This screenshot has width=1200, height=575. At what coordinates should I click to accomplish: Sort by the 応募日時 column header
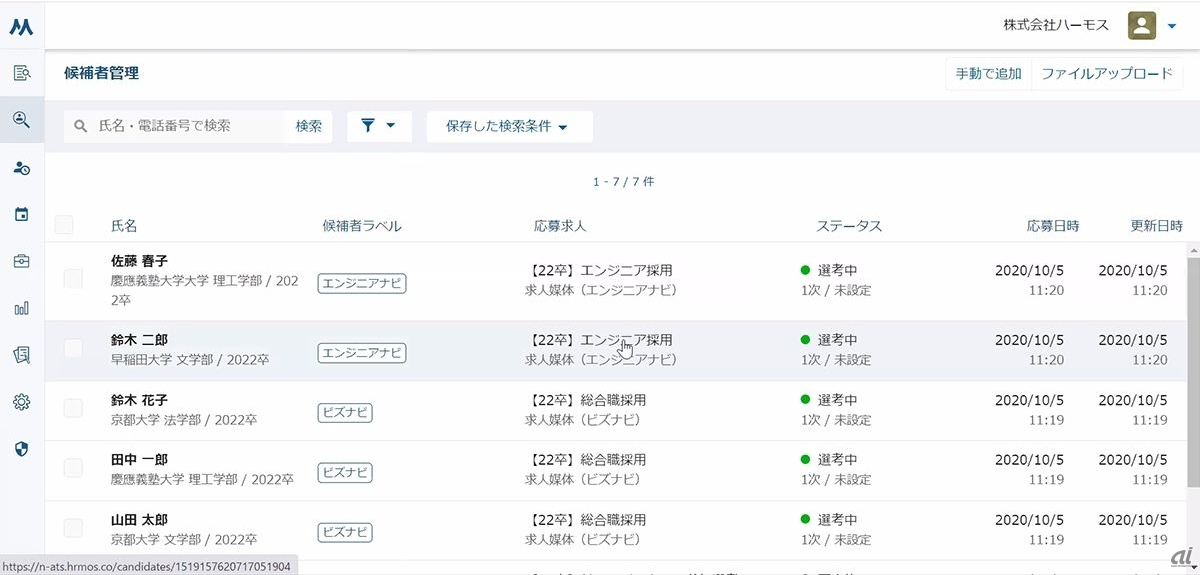point(1052,226)
